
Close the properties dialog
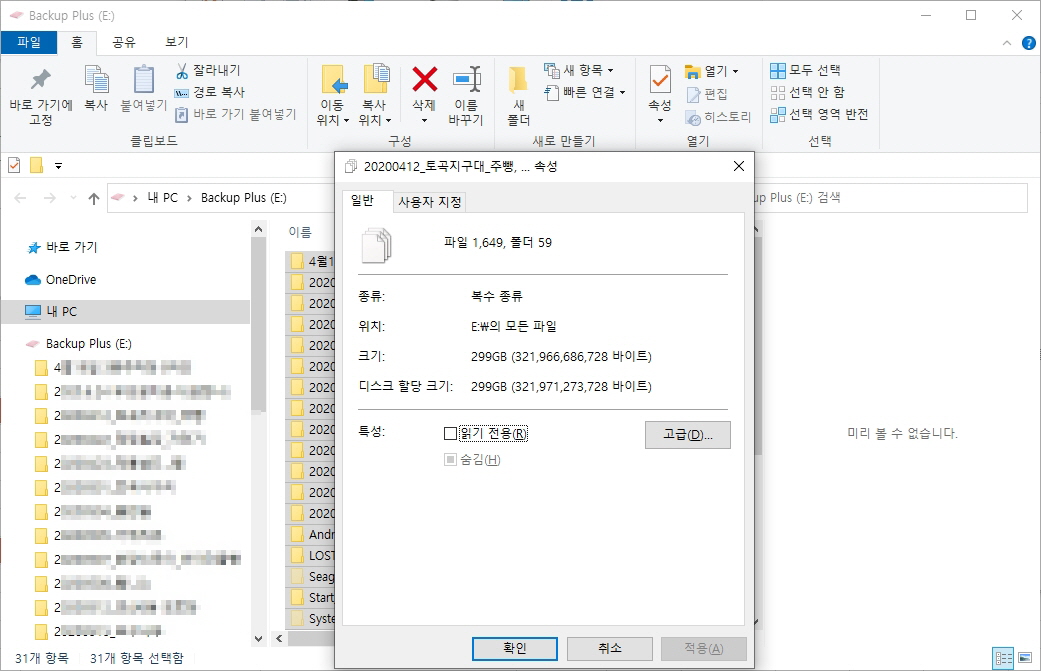(x=738, y=166)
